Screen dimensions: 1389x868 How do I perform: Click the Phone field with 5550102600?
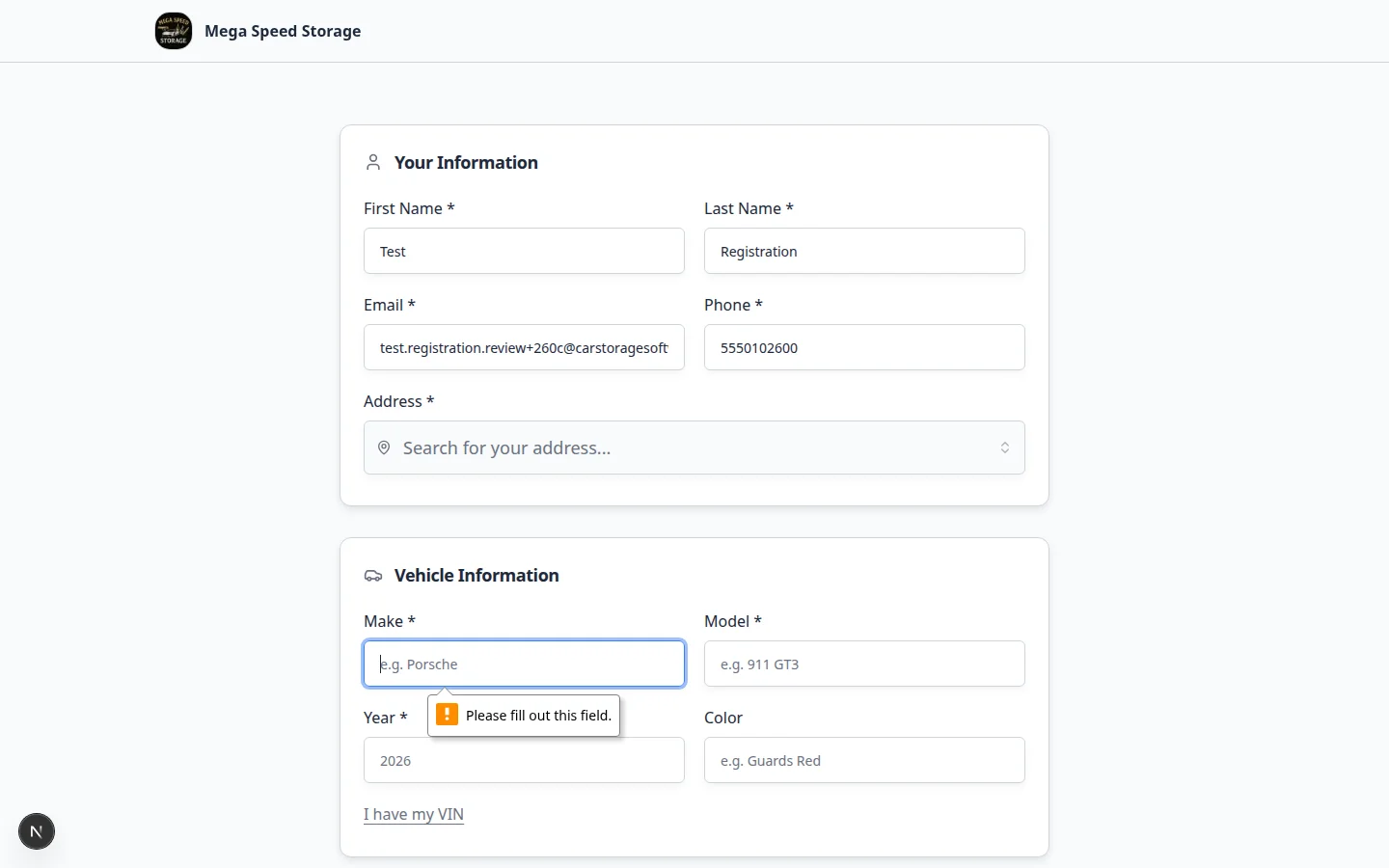tap(864, 347)
